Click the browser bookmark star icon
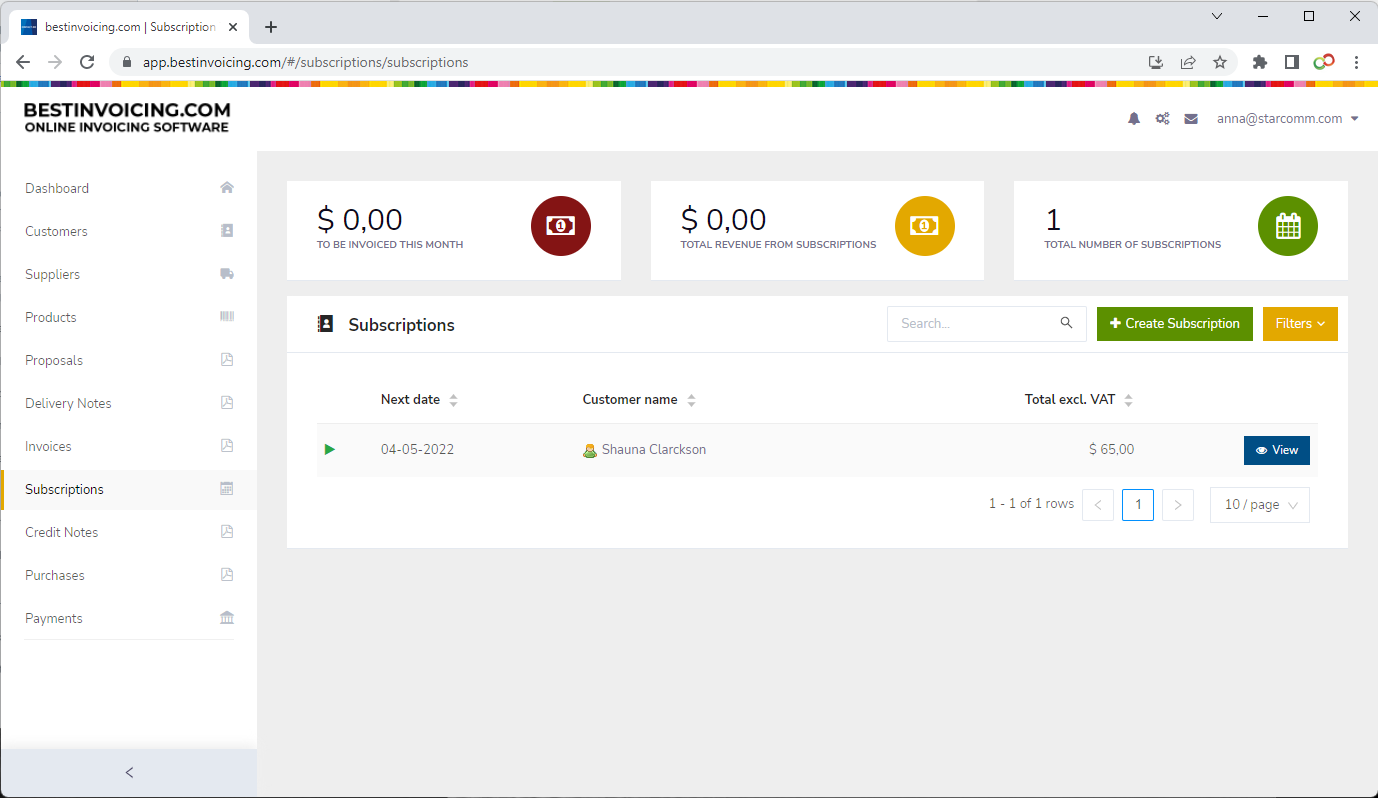Viewport: 1378px width, 798px height. click(1220, 62)
